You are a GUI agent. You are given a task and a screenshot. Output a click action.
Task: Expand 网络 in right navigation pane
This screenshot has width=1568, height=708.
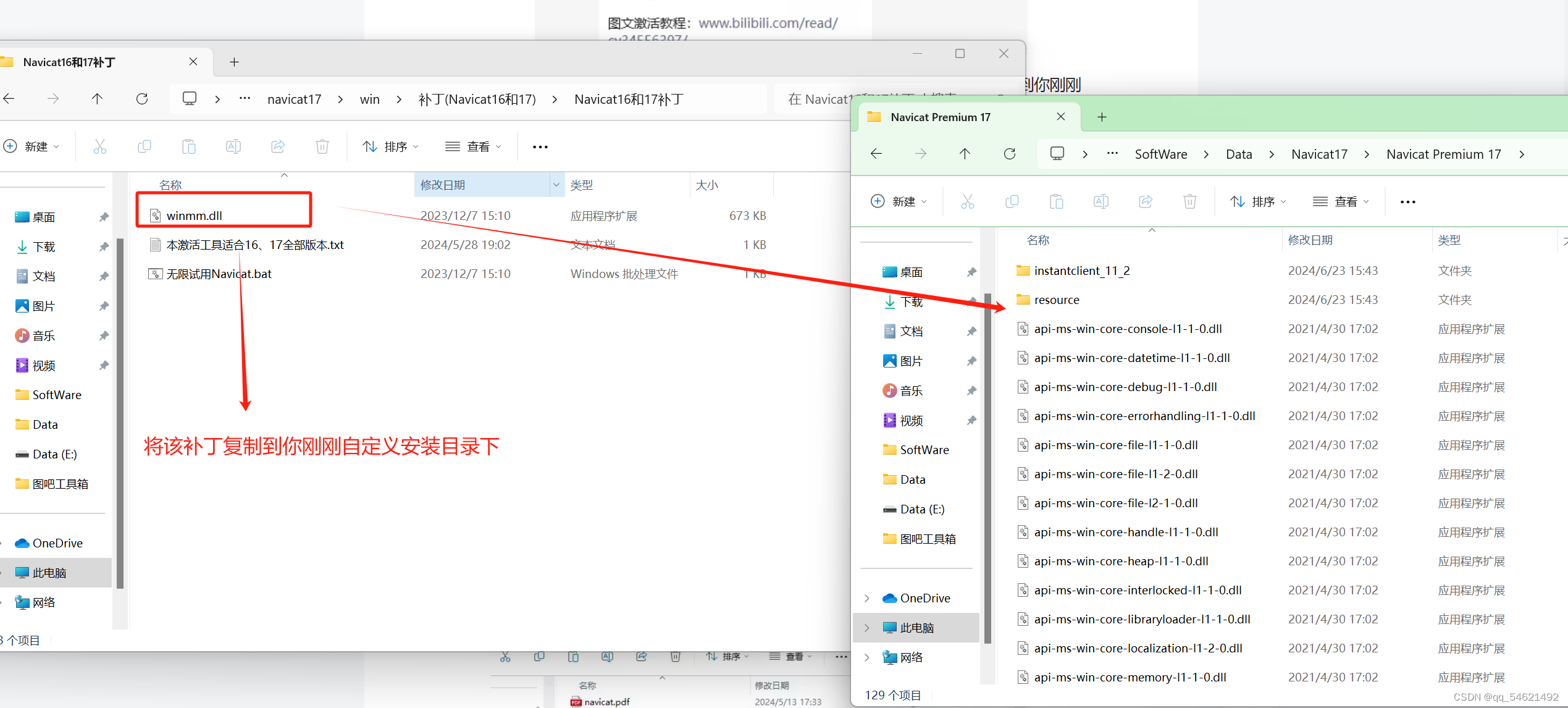[x=867, y=657]
